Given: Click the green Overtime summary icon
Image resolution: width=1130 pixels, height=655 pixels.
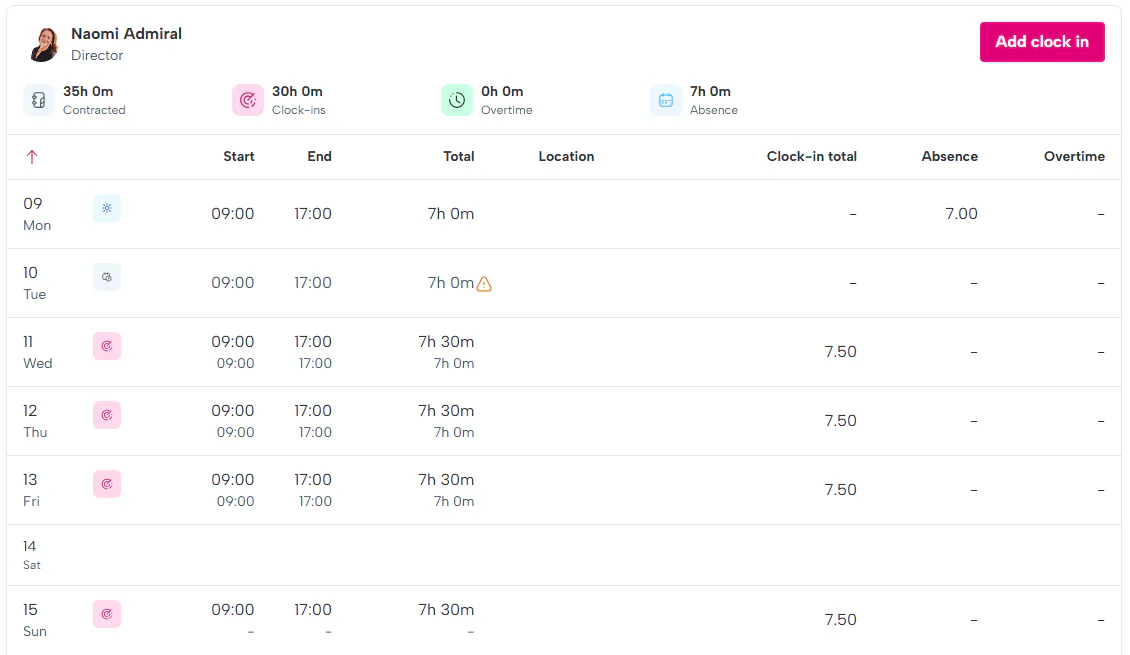Looking at the screenshot, I should [x=457, y=100].
